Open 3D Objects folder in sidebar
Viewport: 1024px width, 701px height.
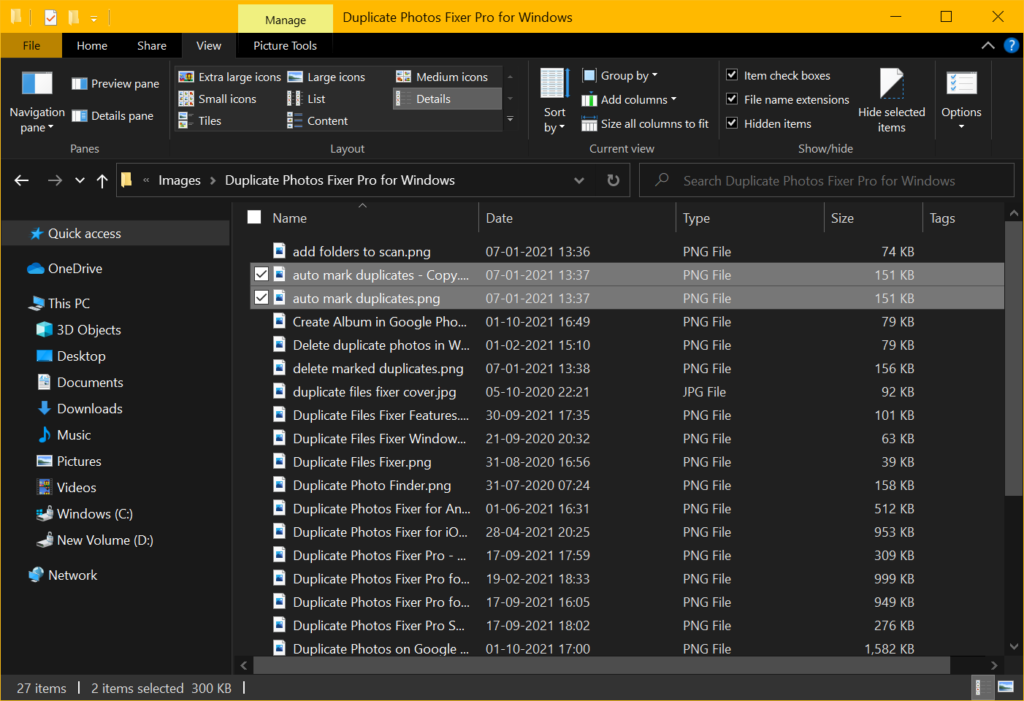click(78, 330)
